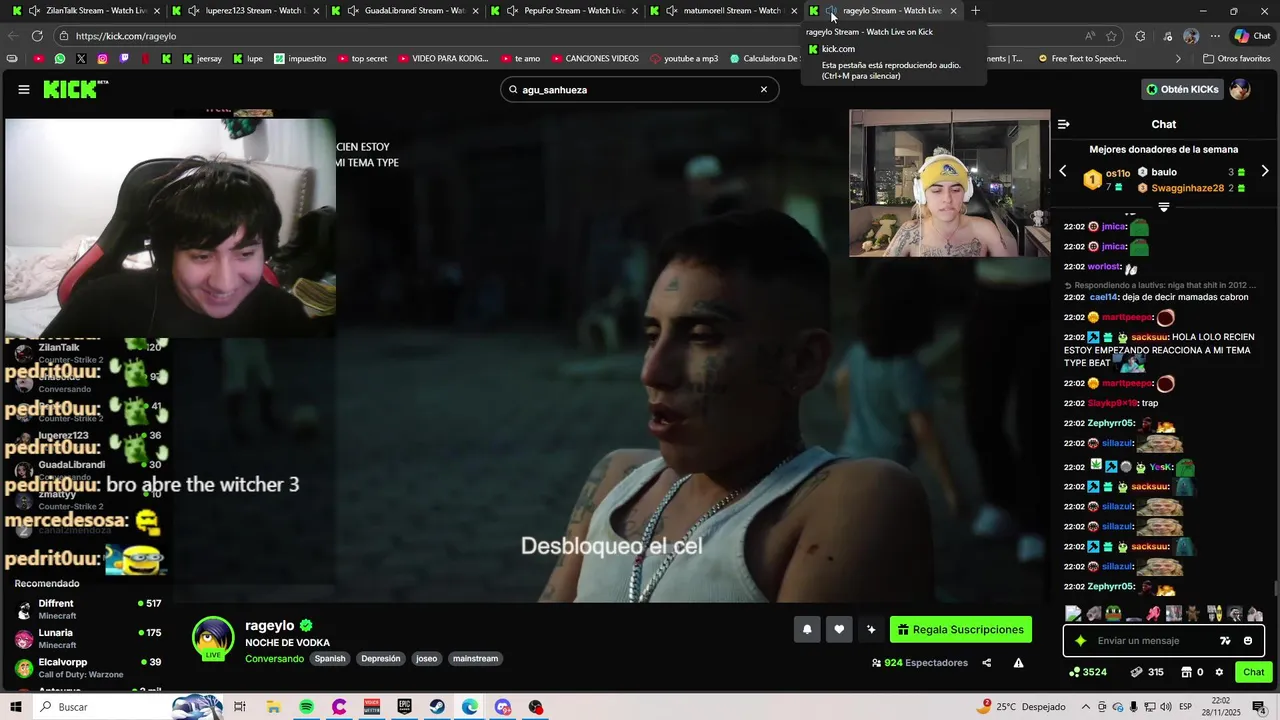Show previous top donors with left arrow
The width and height of the screenshot is (1280, 720).
coord(1063,171)
